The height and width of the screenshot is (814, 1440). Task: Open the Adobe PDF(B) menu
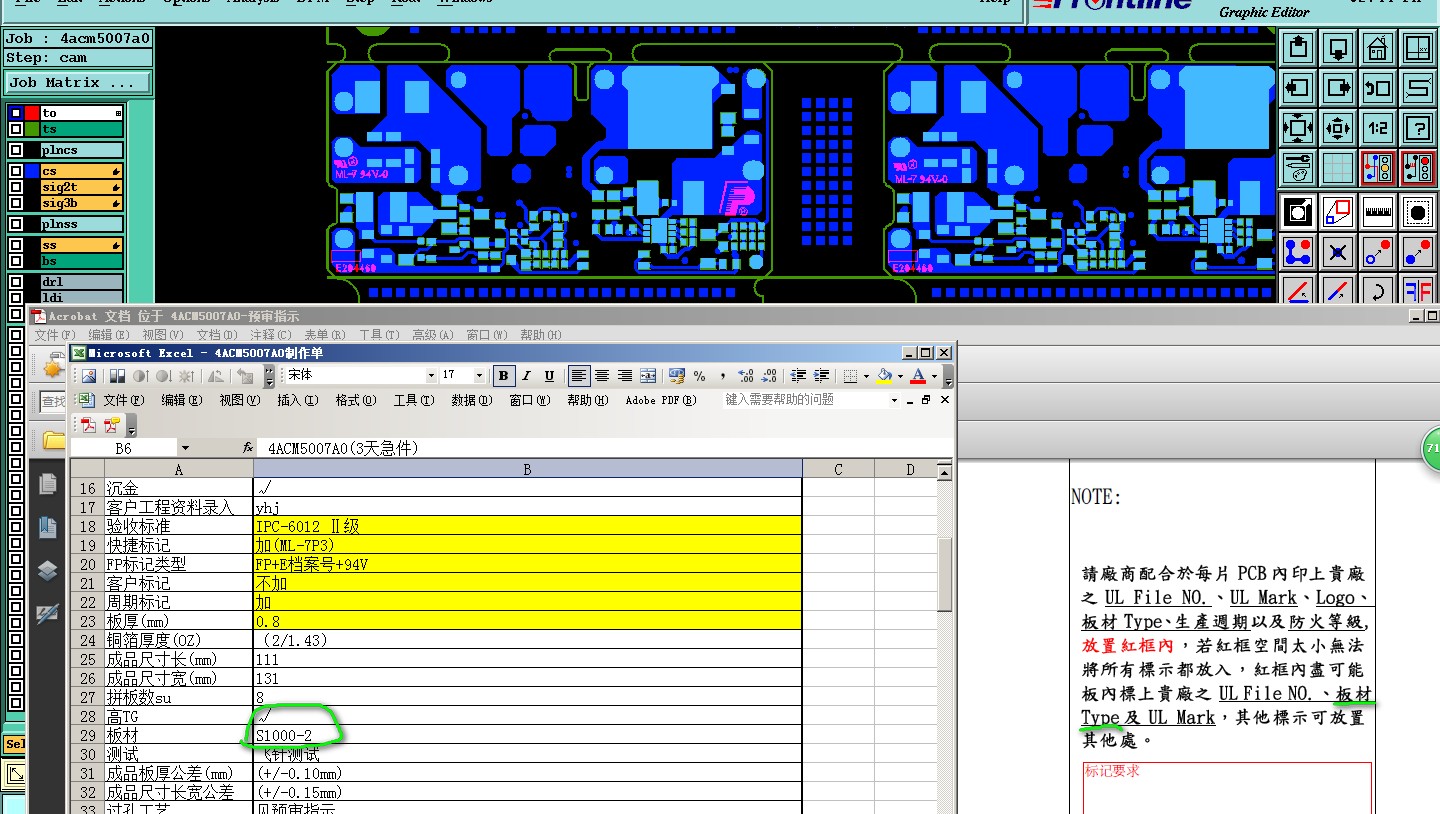[x=661, y=400]
